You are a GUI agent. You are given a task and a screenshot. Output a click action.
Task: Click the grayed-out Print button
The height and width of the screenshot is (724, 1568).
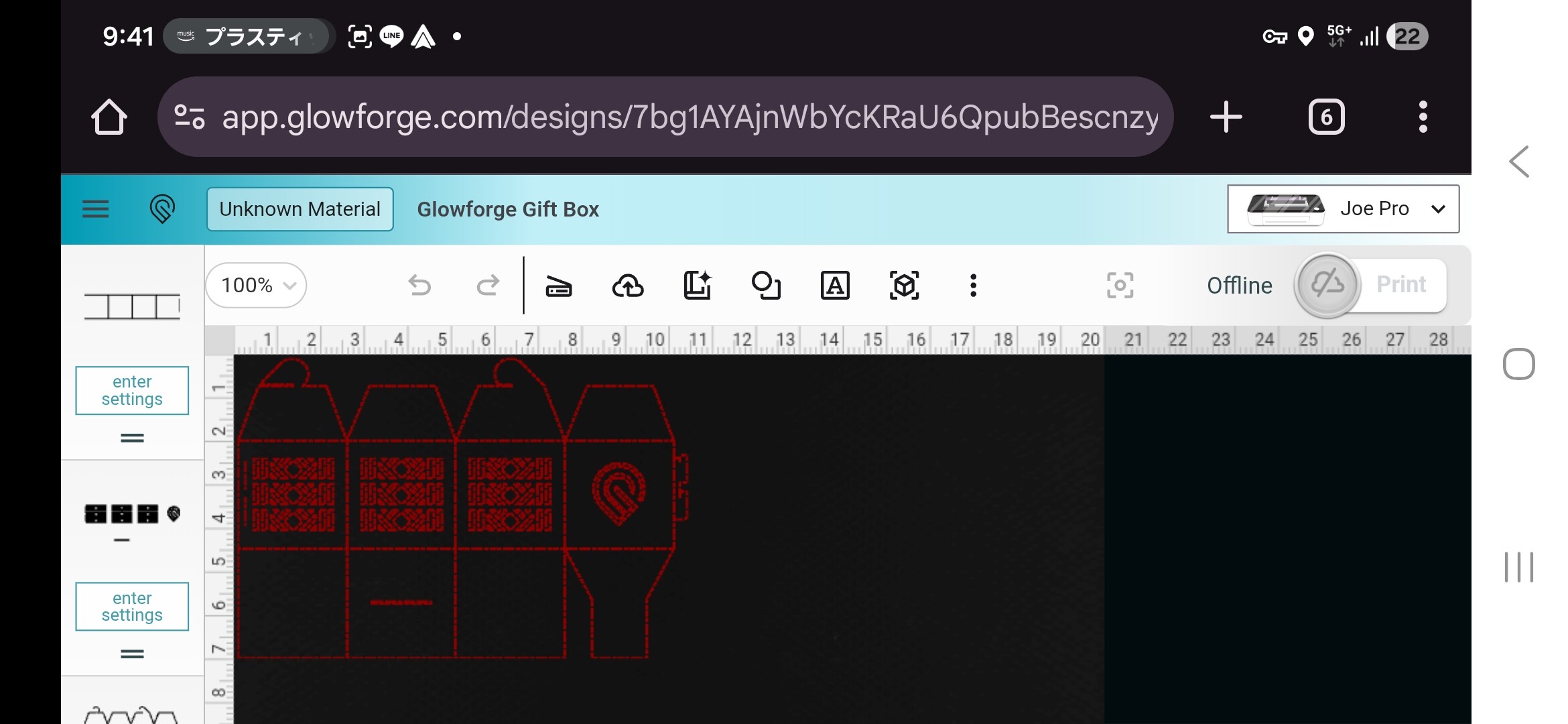pos(1400,284)
